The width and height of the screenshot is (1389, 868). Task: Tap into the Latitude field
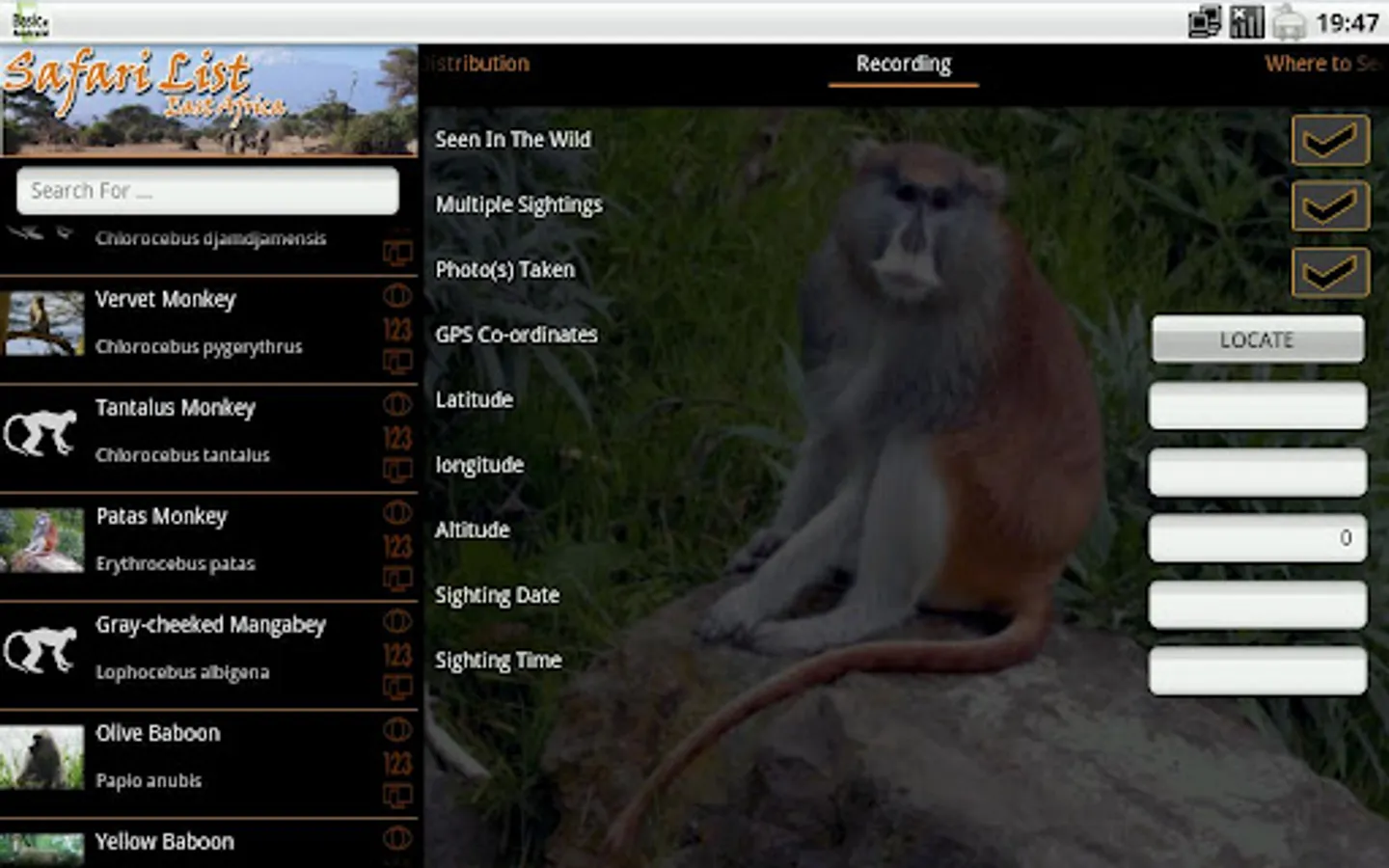tap(1258, 406)
